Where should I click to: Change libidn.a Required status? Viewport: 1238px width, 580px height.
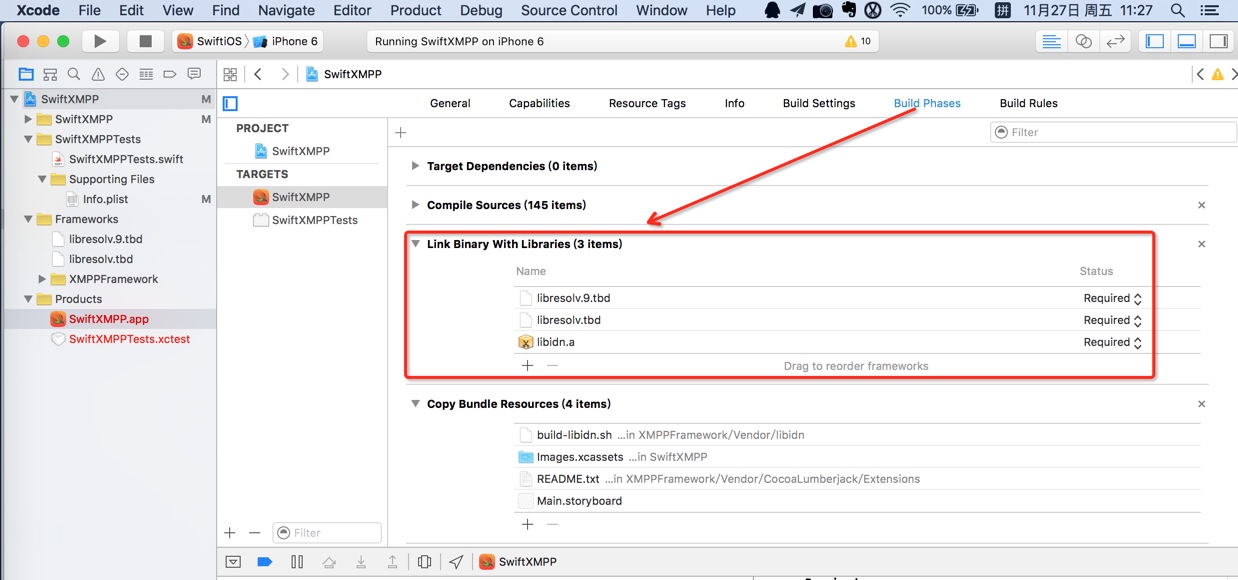click(x=1112, y=342)
